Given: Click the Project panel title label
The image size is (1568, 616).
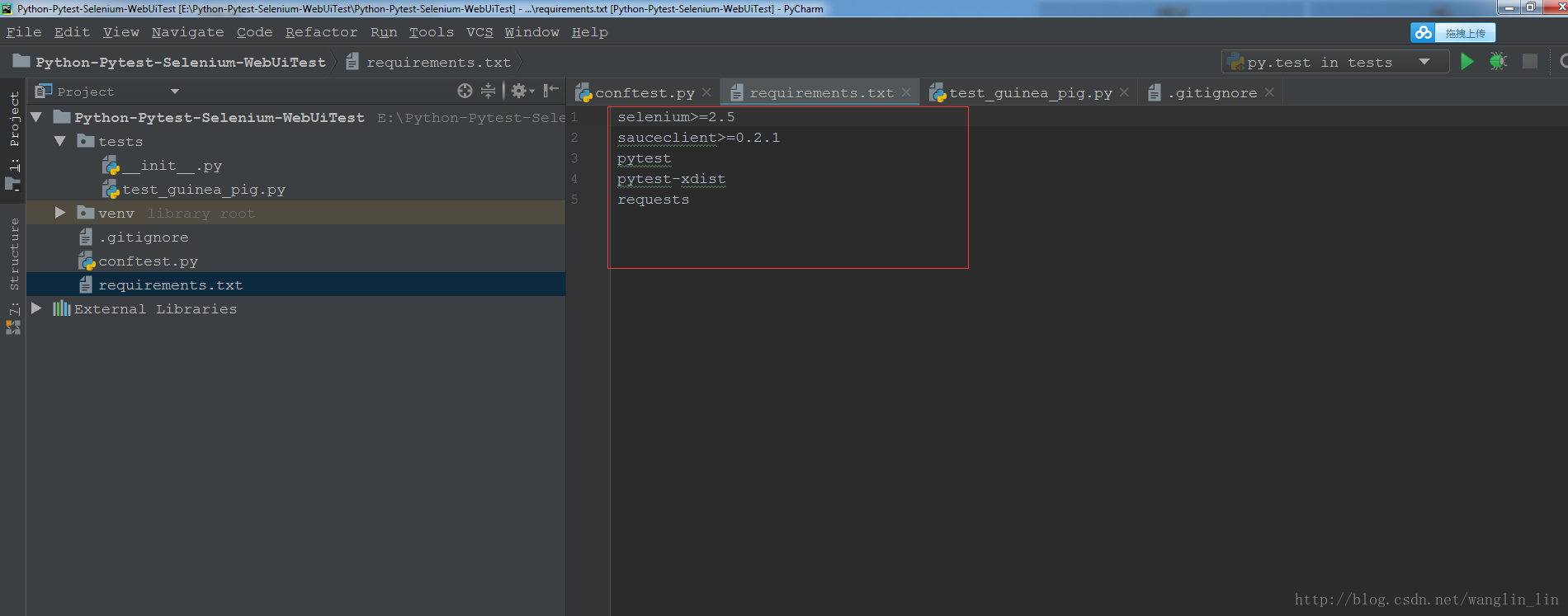Looking at the screenshot, I should point(86,92).
